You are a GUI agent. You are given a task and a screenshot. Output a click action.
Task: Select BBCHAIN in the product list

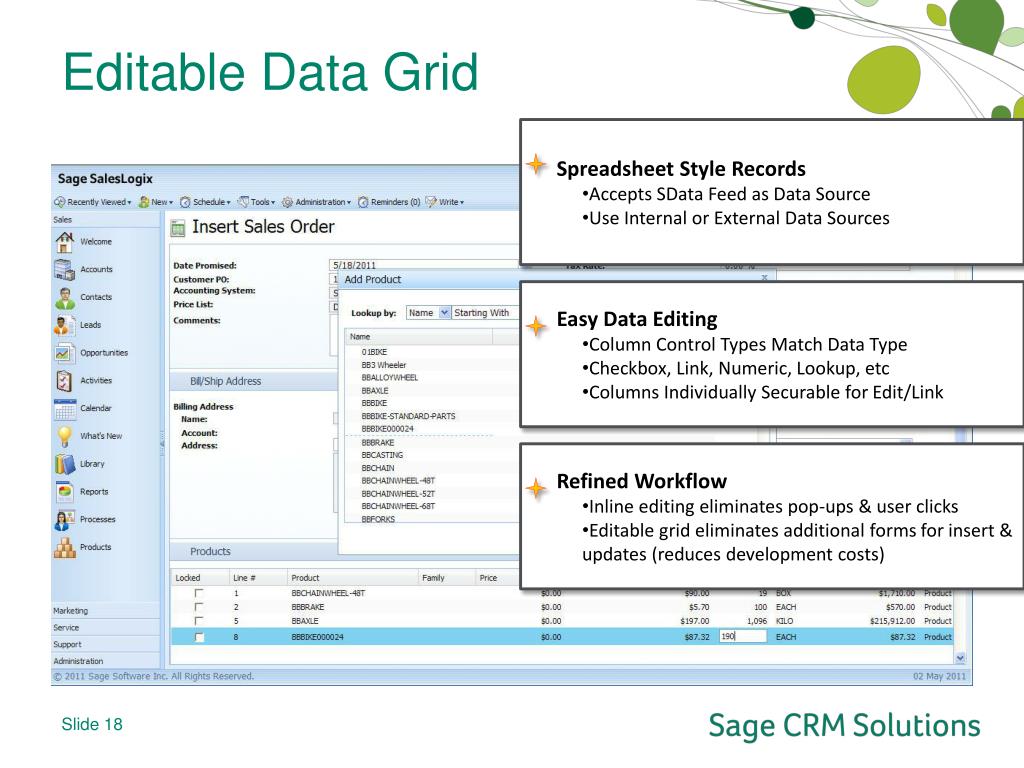click(x=378, y=468)
